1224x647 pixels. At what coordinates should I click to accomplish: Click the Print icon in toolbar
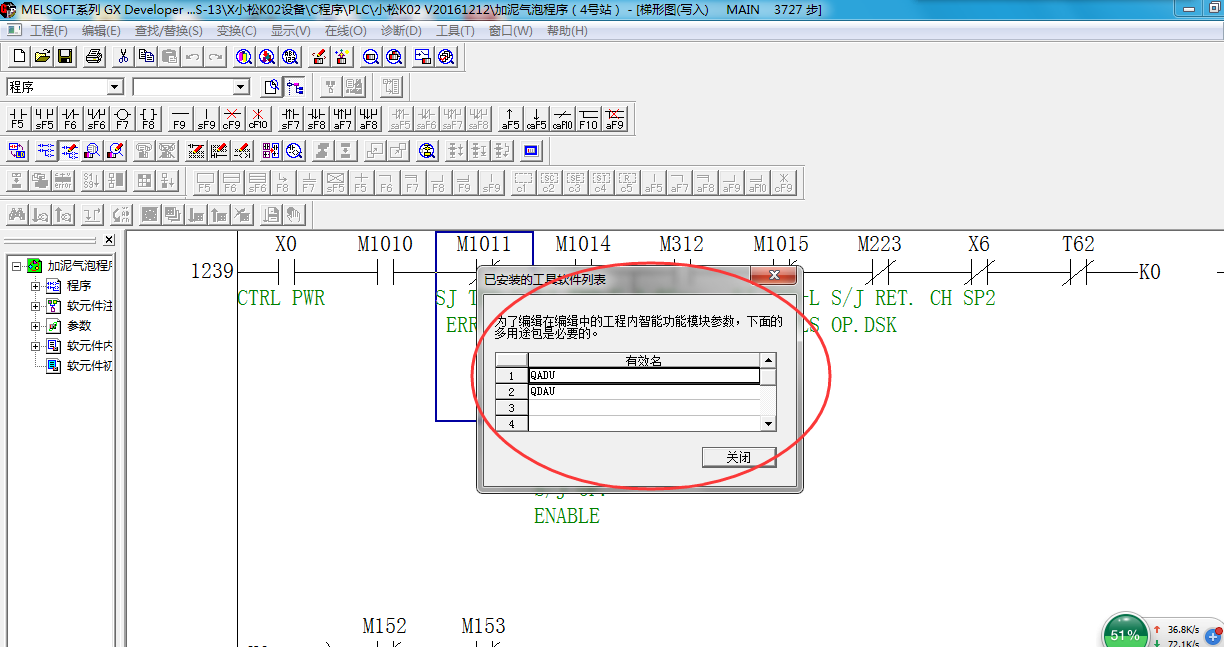point(94,57)
